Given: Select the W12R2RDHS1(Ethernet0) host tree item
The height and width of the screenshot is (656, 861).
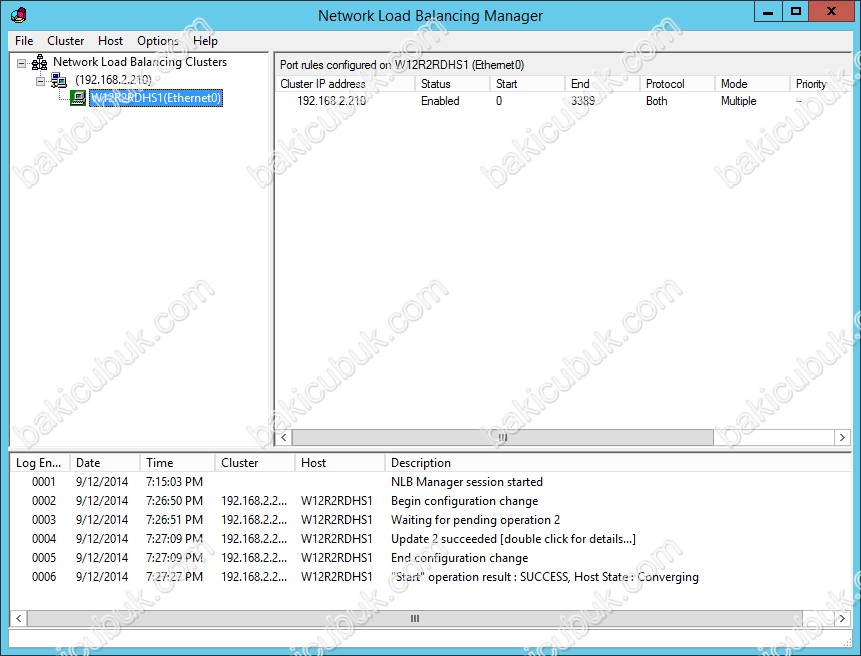Looking at the screenshot, I should click(156, 98).
